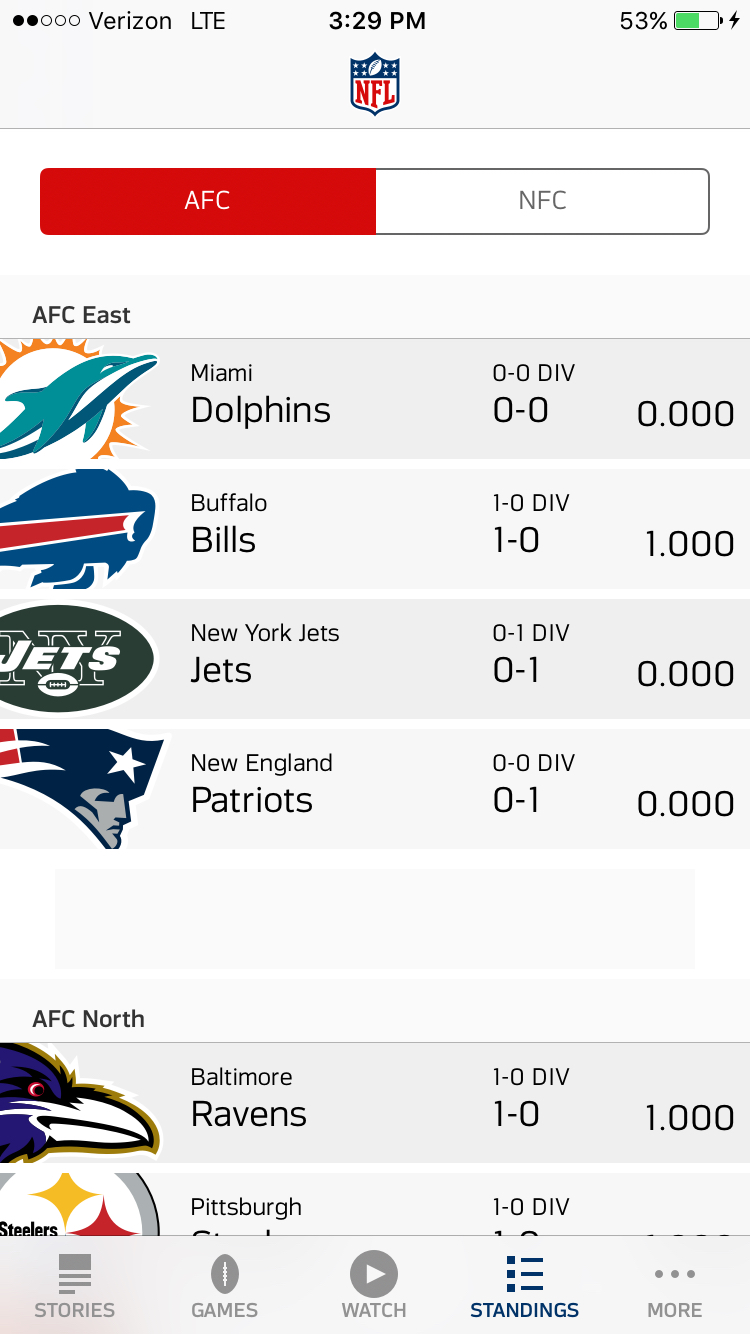Tap the New England Patriots logo
The image size is (750, 1334).
tap(85, 789)
